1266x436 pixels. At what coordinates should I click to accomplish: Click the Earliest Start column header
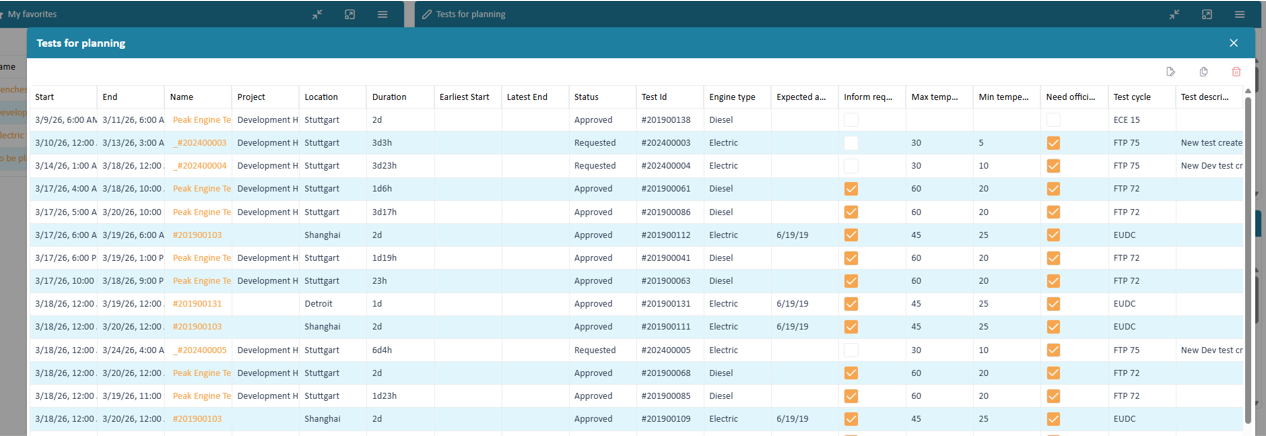click(x=468, y=97)
